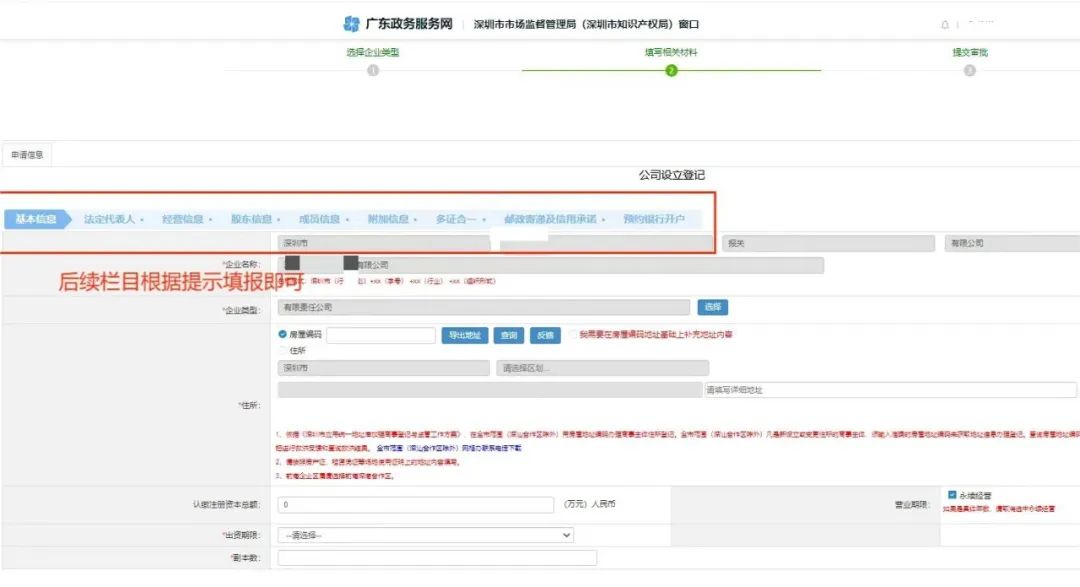Click the 选择 button beside 企业类型
Image resolution: width=1080 pixels, height=587 pixels.
714,307
